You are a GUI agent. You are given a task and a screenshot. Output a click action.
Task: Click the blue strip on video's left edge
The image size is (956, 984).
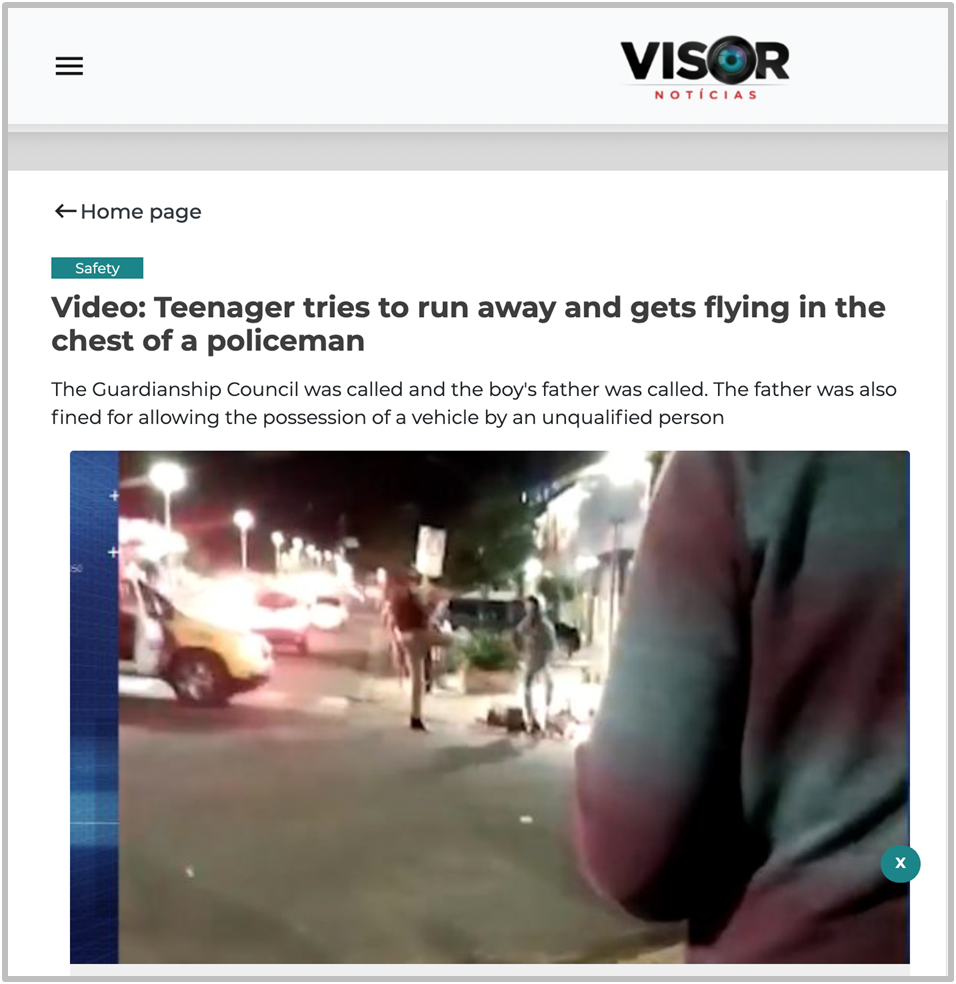pos(94,707)
